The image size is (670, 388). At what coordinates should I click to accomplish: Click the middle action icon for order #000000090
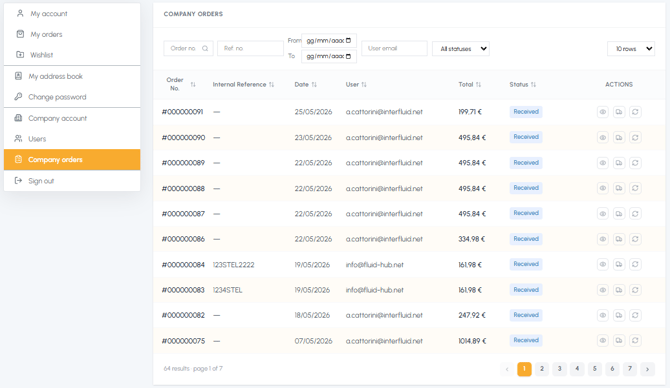[619, 138]
